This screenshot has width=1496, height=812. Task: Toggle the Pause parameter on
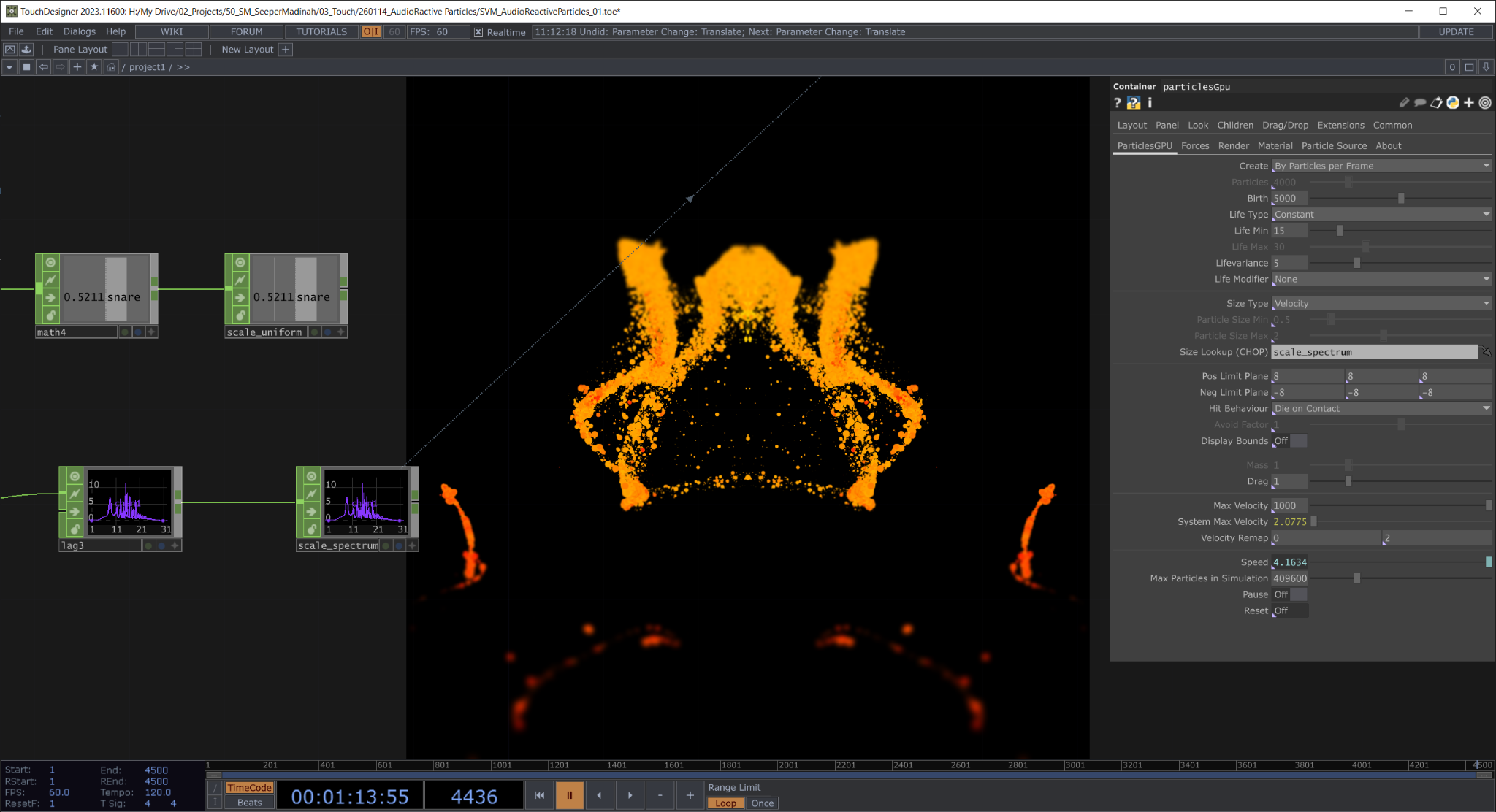pyautogui.click(x=1290, y=594)
